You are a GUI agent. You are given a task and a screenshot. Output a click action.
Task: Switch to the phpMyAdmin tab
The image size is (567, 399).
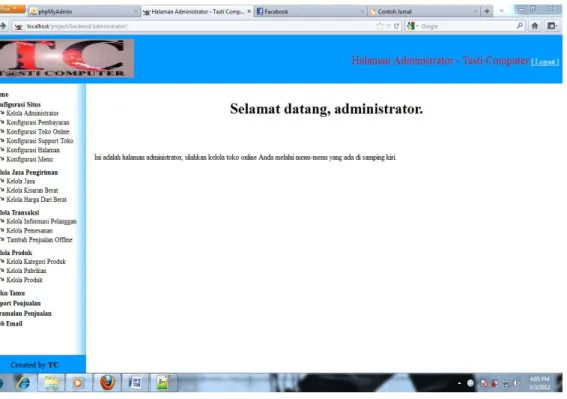click(x=84, y=12)
